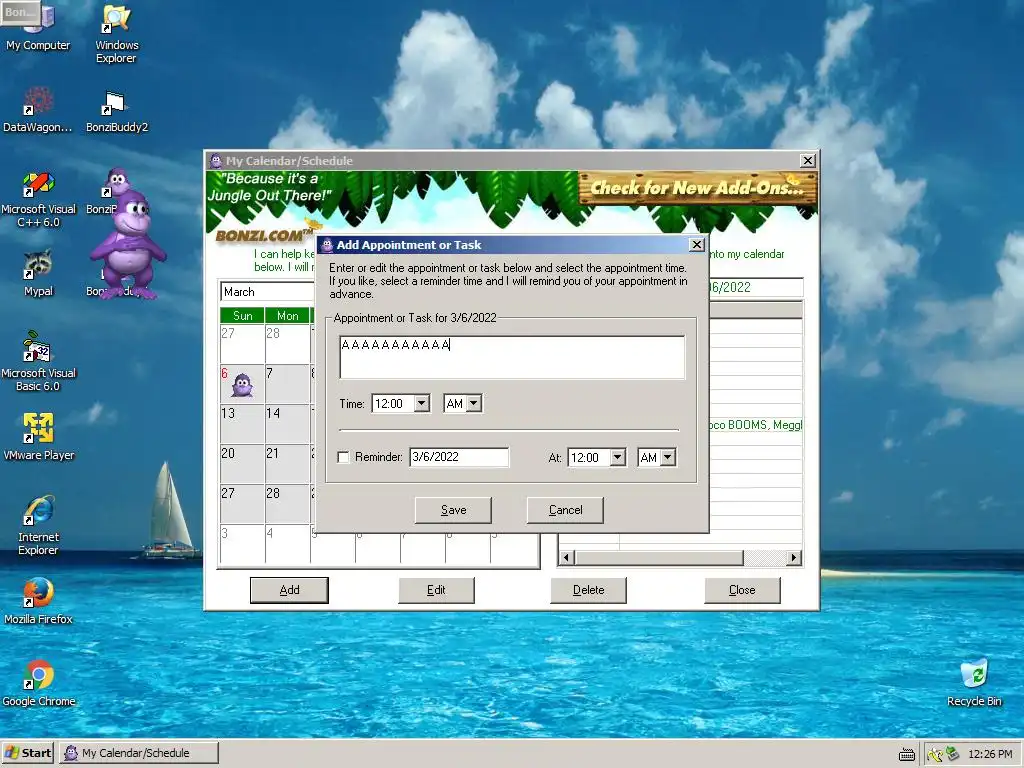The height and width of the screenshot is (768, 1024).
Task: Click the Windows Start button
Action: [x=27, y=753]
